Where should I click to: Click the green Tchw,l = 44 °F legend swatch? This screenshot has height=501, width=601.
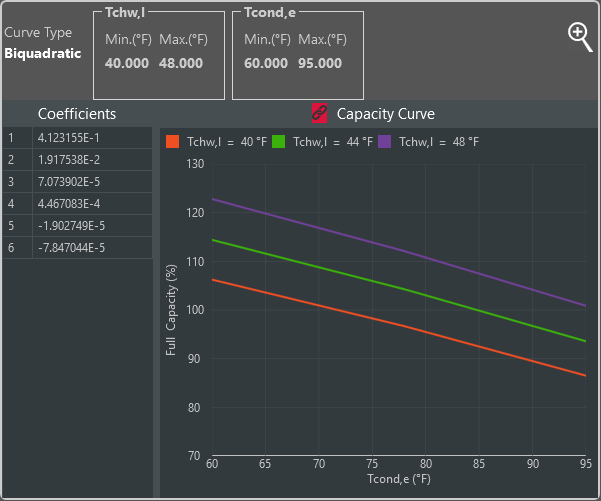click(x=279, y=142)
